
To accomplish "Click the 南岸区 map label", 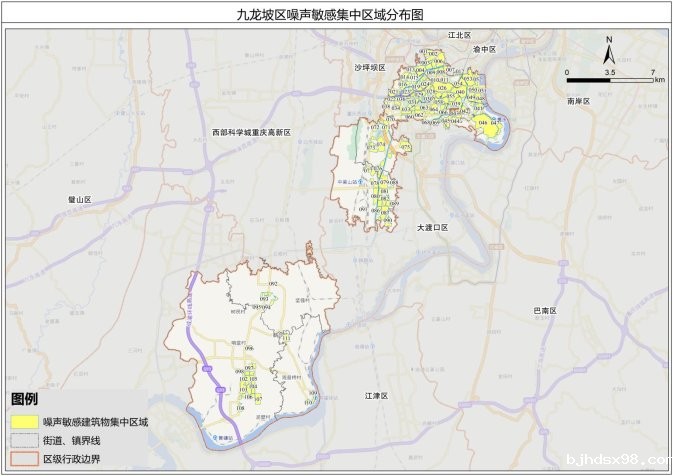I will click(578, 102).
